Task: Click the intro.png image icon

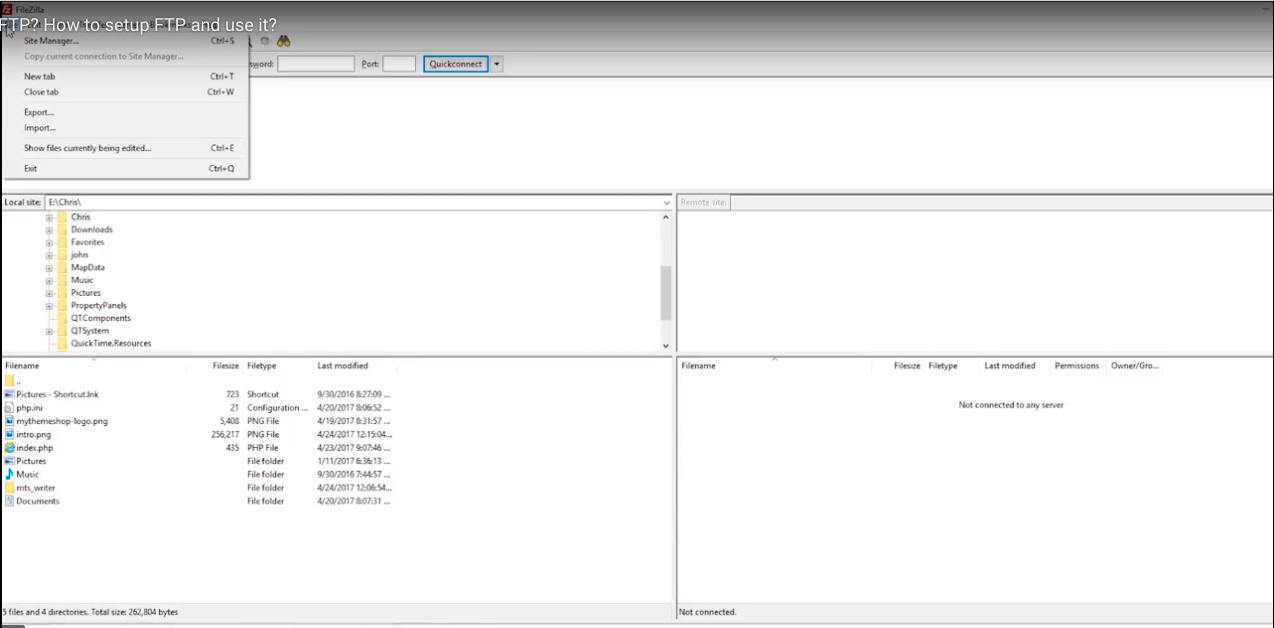Action: click(10, 435)
